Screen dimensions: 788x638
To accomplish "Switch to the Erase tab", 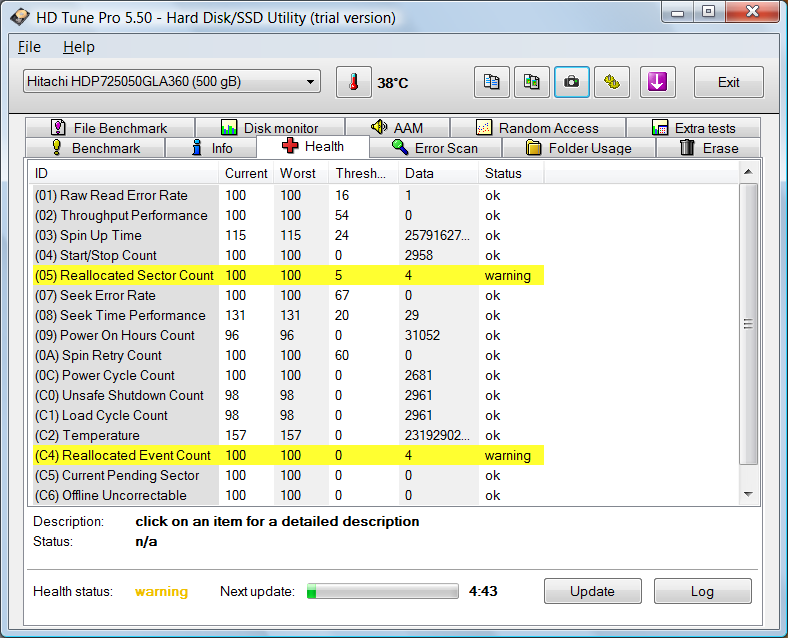I will click(x=709, y=148).
